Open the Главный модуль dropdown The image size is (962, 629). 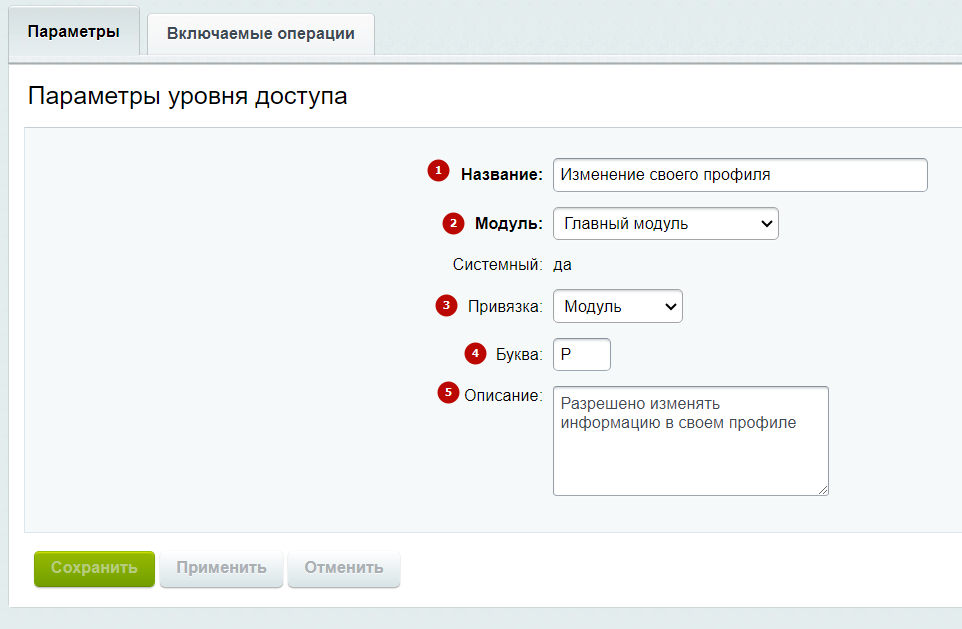coord(666,223)
